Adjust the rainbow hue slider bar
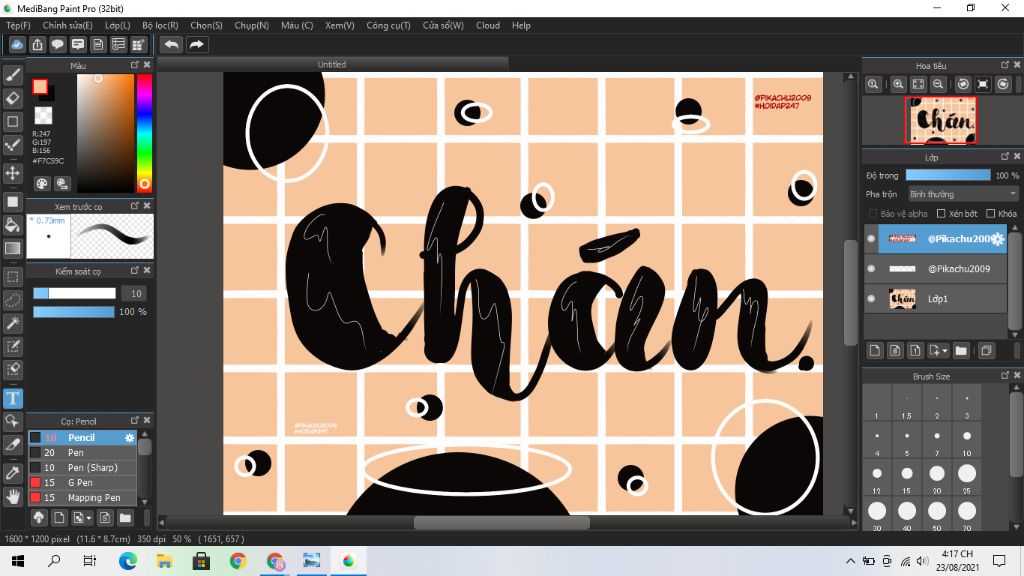 pos(144,133)
